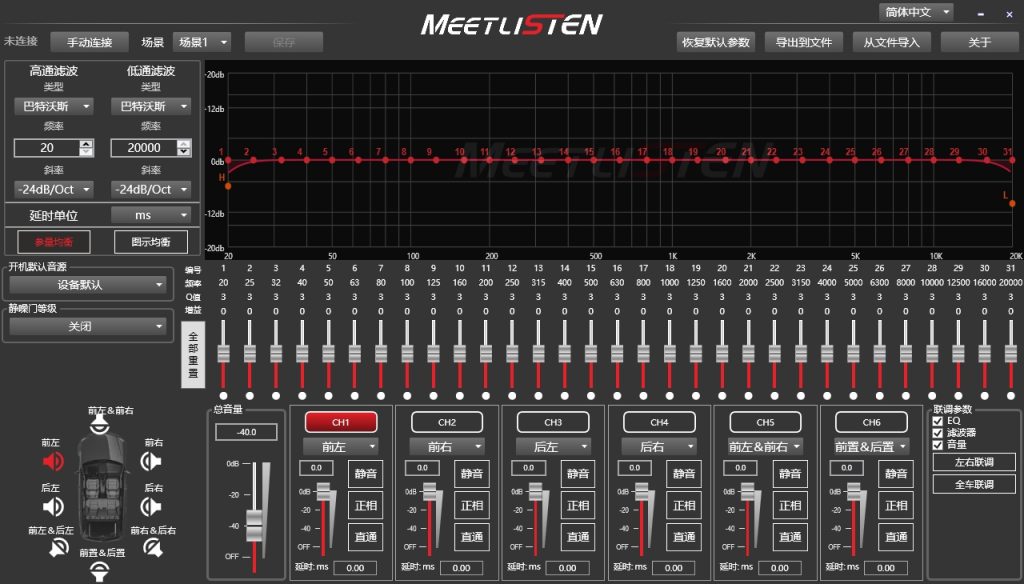Click the CH1 volume fader handle
The width and height of the screenshot is (1024, 584).
(323, 492)
